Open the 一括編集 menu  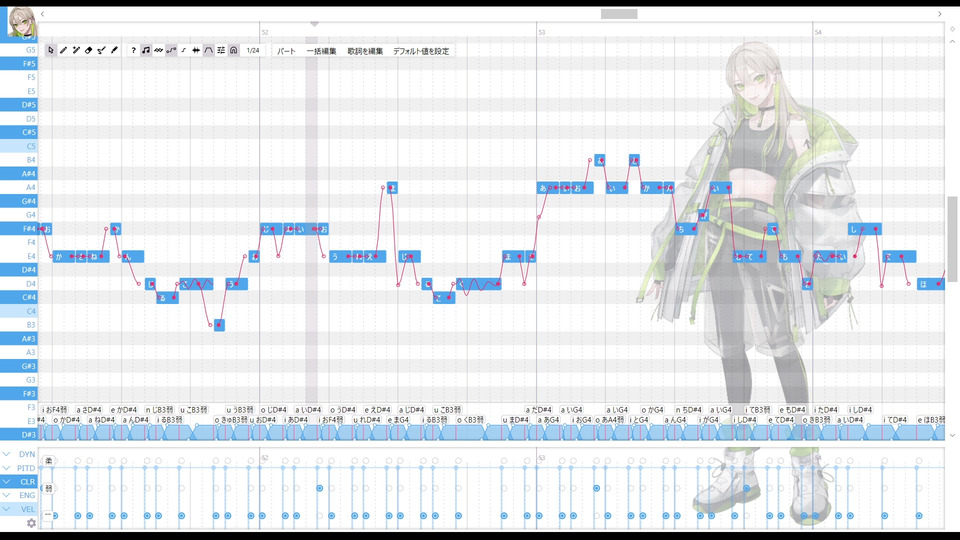pos(321,51)
